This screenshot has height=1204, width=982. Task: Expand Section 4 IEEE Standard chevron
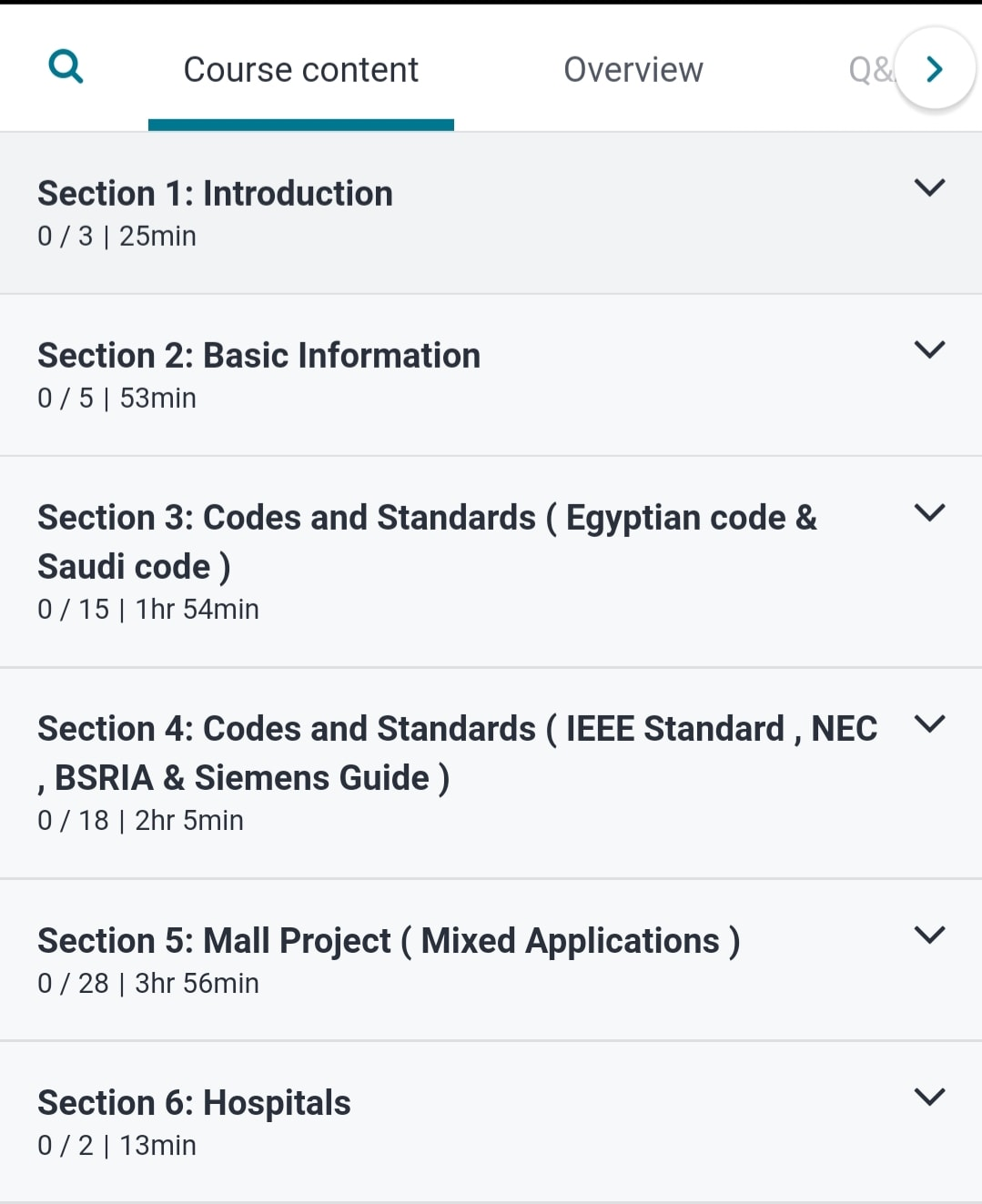point(929,723)
